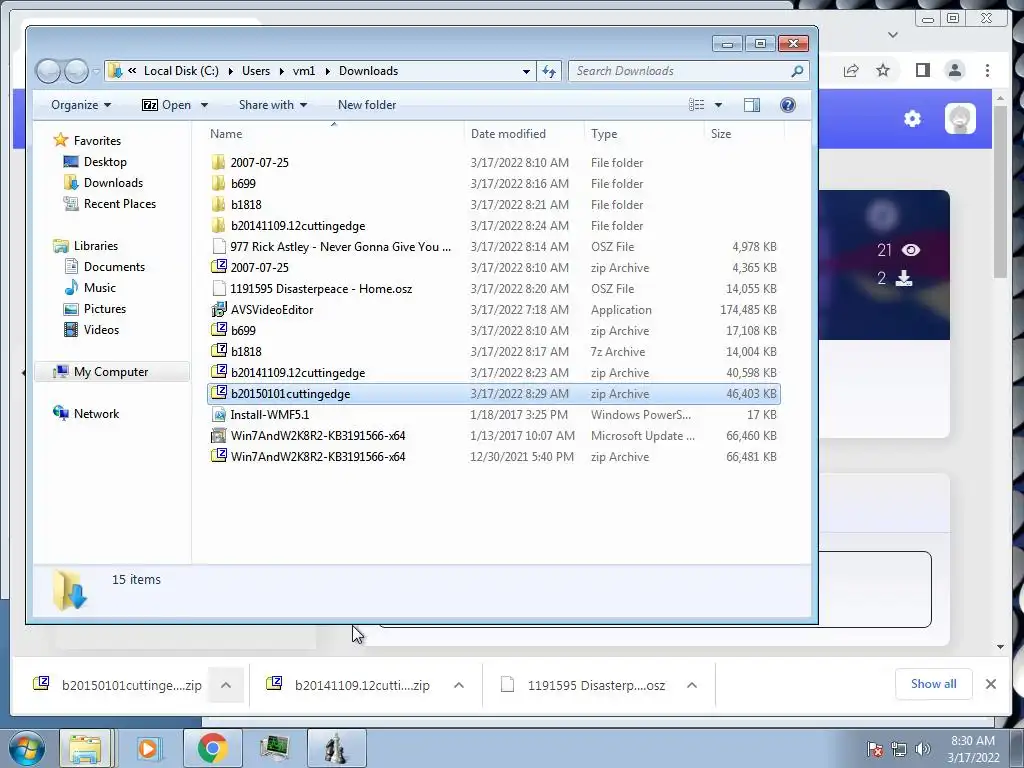Open Windows Explorer from the taskbar
The width and height of the screenshot is (1024, 768).
point(85,748)
